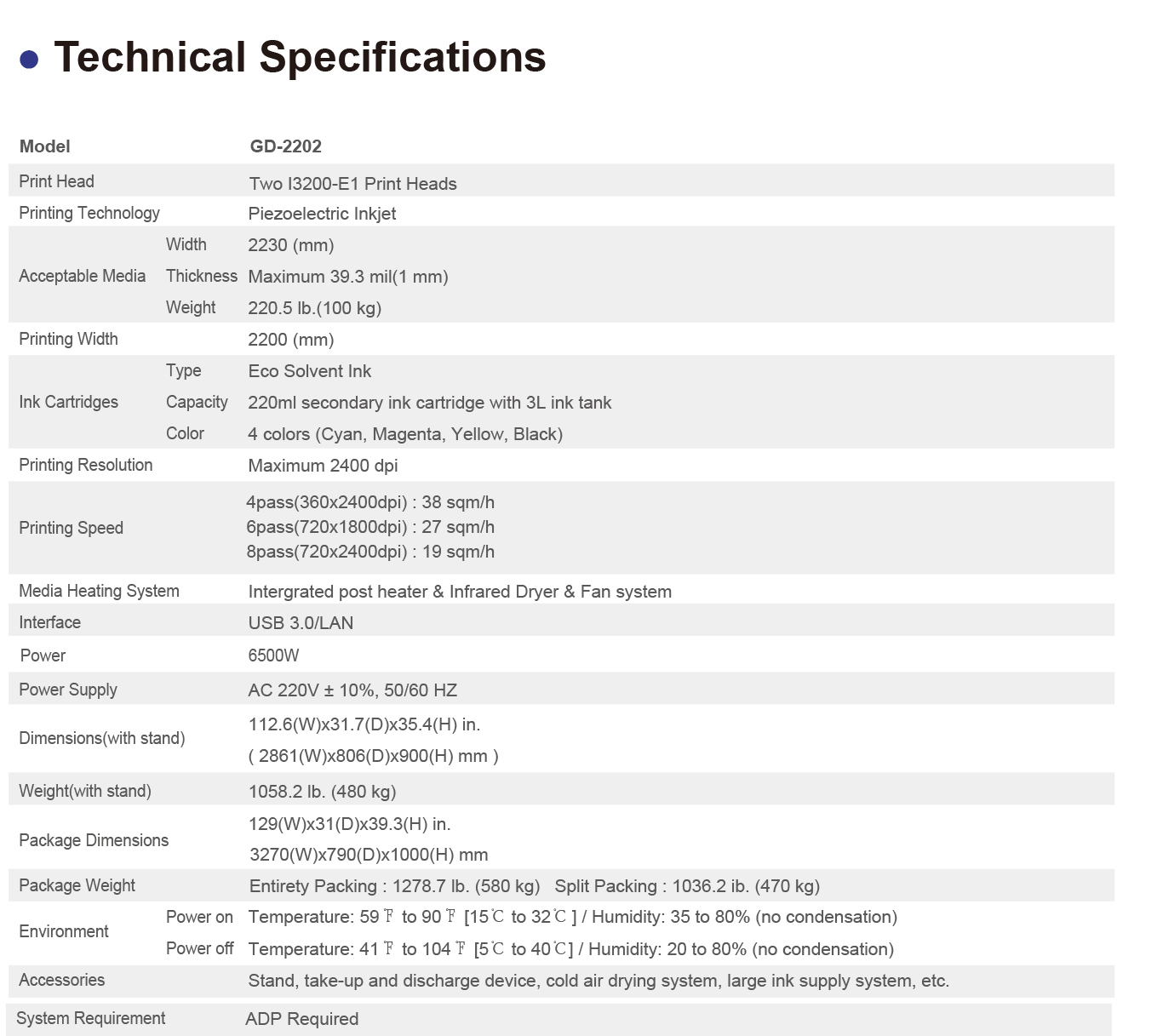Screen dimensions: 1157x1036
Task: Click the ADP Required system requirement
Action: click(301, 1019)
